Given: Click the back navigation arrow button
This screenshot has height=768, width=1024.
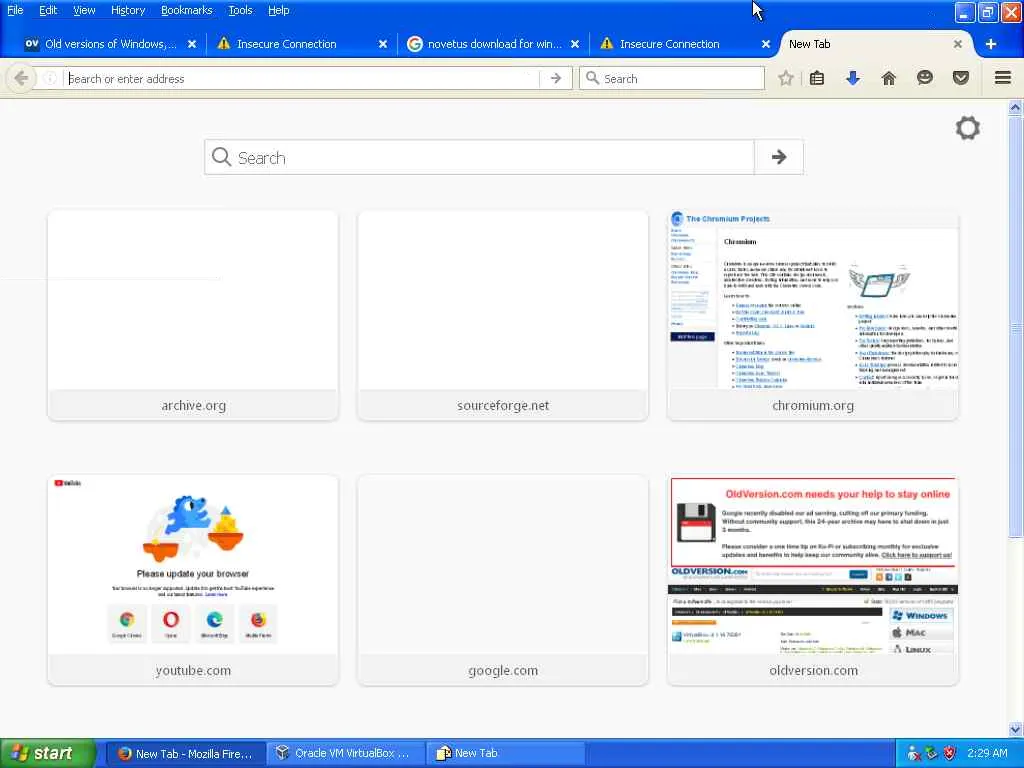Looking at the screenshot, I should click(x=20, y=78).
